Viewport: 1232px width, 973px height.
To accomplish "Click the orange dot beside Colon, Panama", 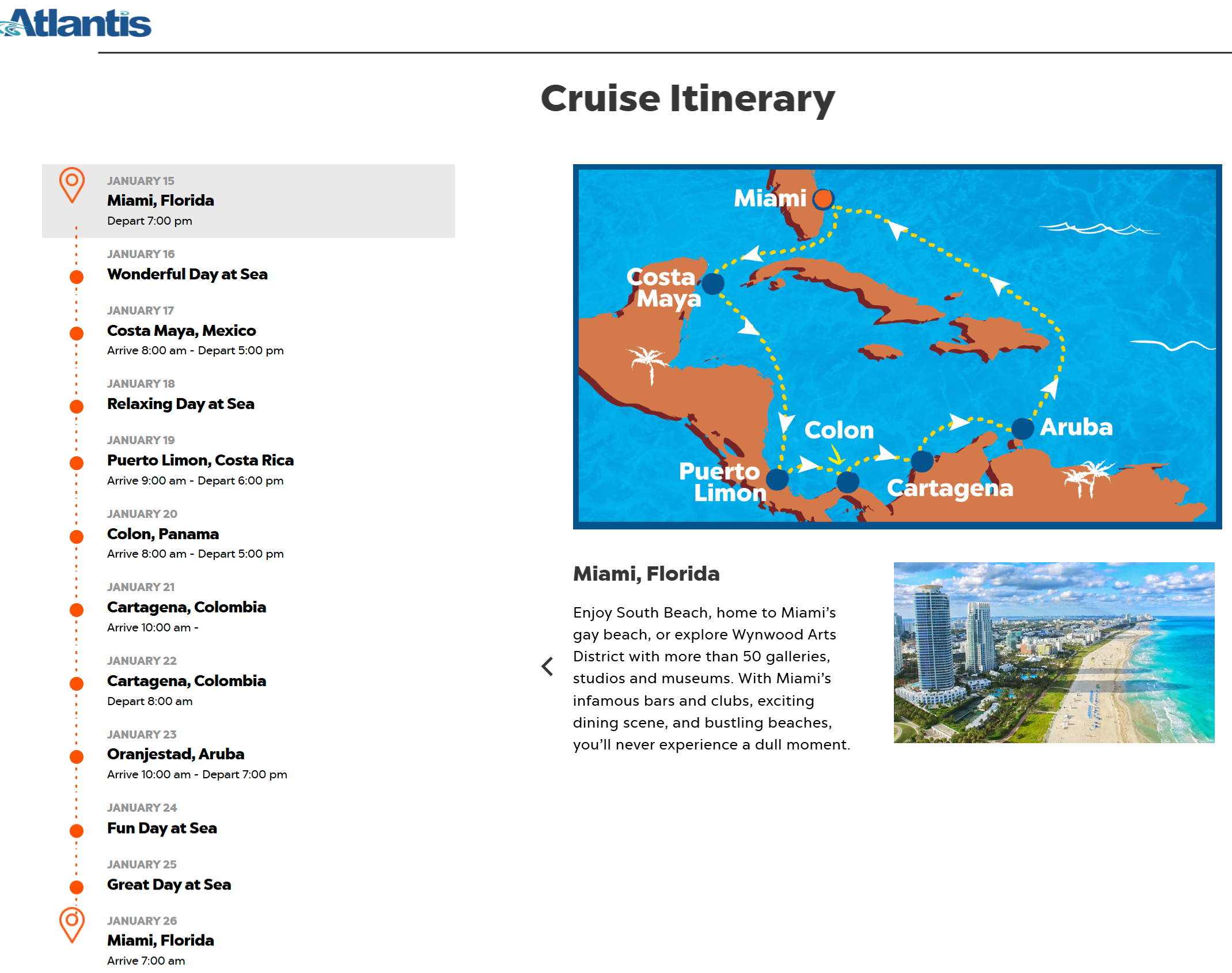I will point(77,537).
